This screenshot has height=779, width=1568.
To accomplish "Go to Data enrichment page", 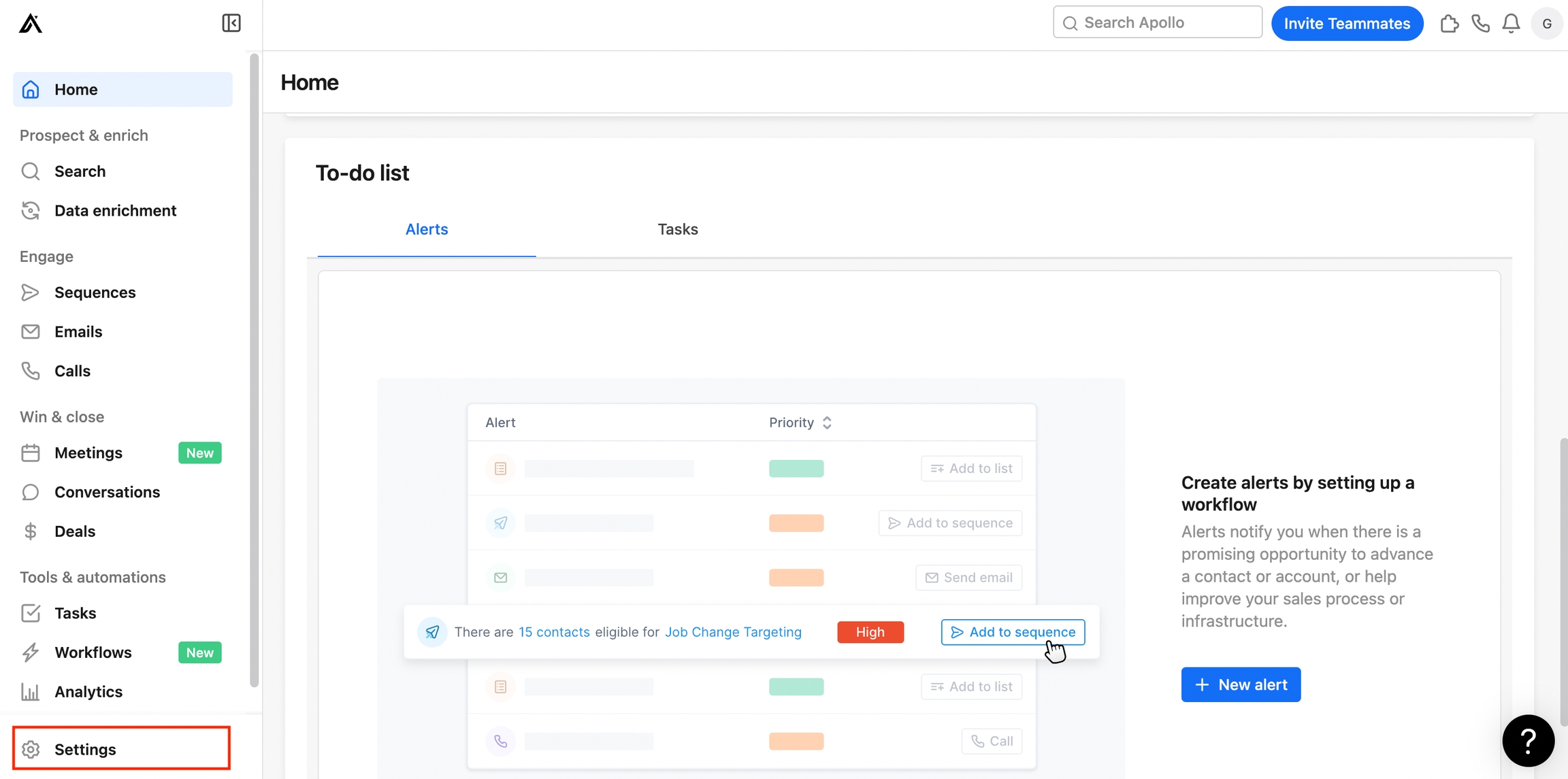I will [x=115, y=211].
